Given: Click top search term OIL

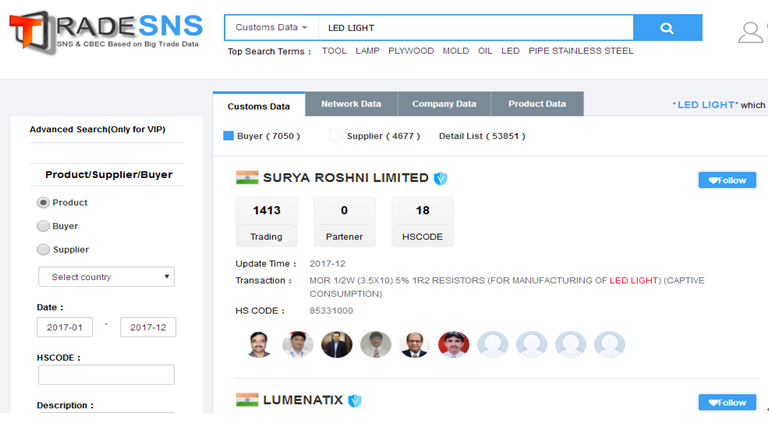Looking at the screenshot, I should click(485, 51).
